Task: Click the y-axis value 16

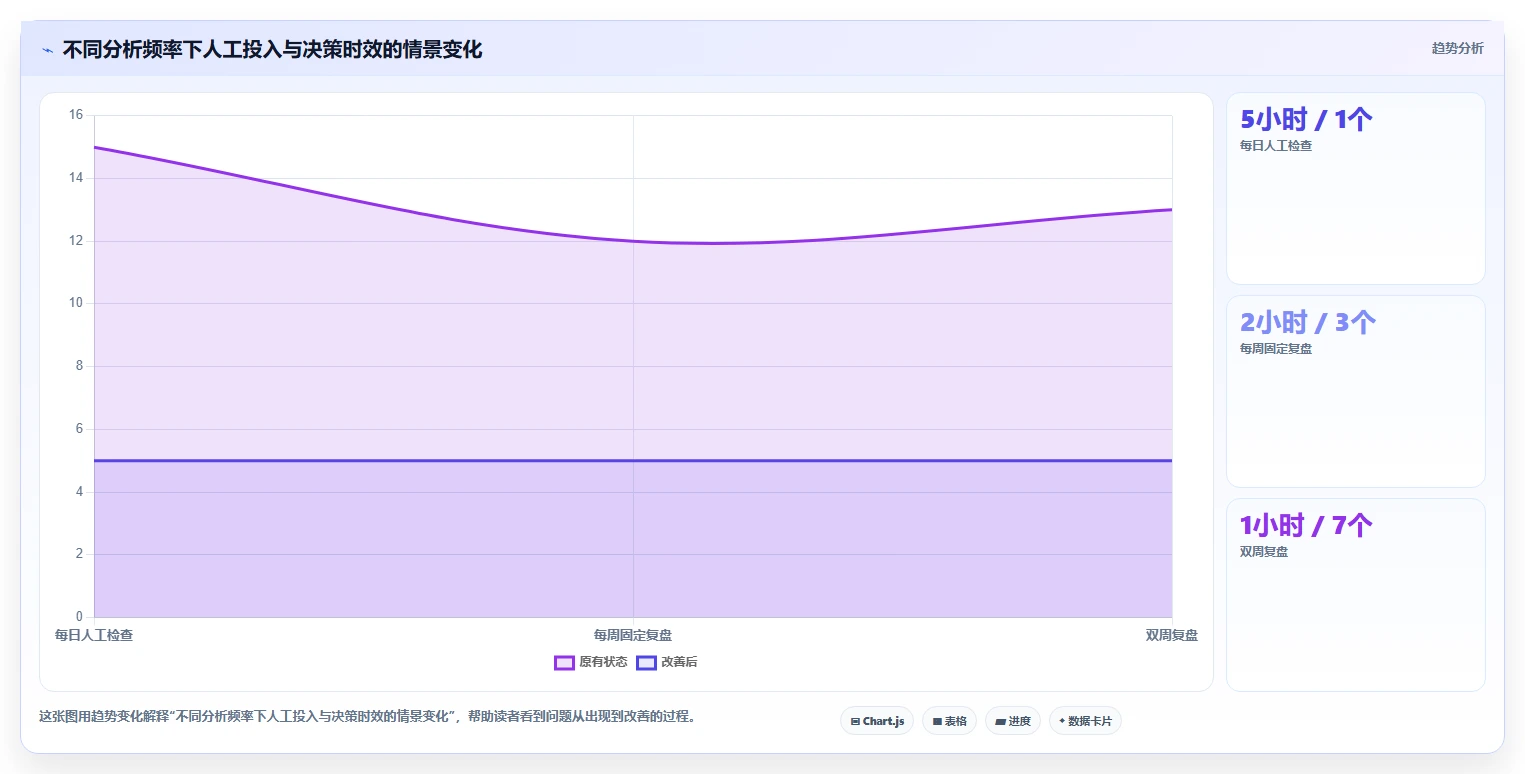Action: pyautogui.click(x=76, y=115)
